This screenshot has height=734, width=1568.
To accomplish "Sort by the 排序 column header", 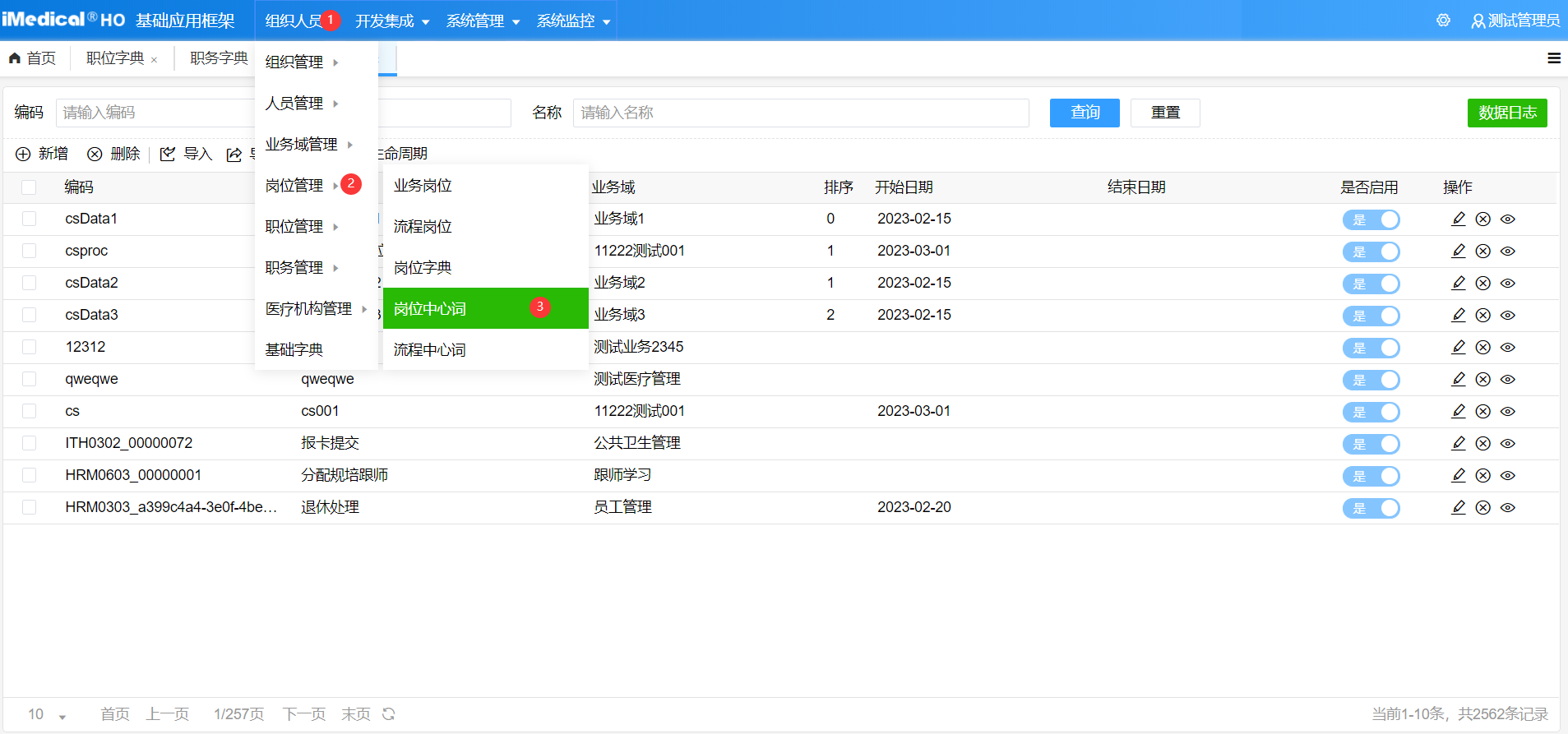I will pyautogui.click(x=839, y=187).
